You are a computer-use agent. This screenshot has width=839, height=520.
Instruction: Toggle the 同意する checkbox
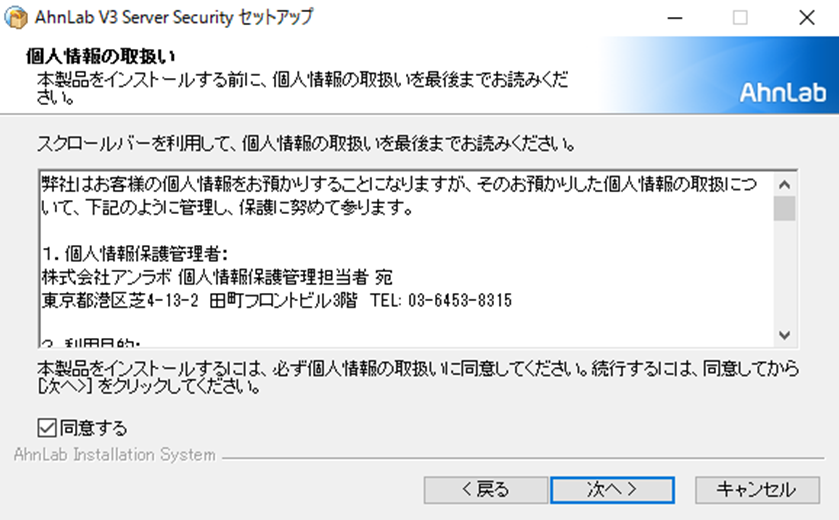pos(47,428)
